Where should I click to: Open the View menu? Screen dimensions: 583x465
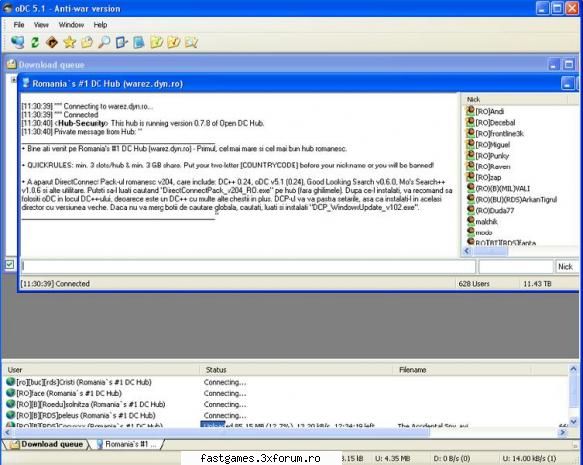tap(41, 25)
